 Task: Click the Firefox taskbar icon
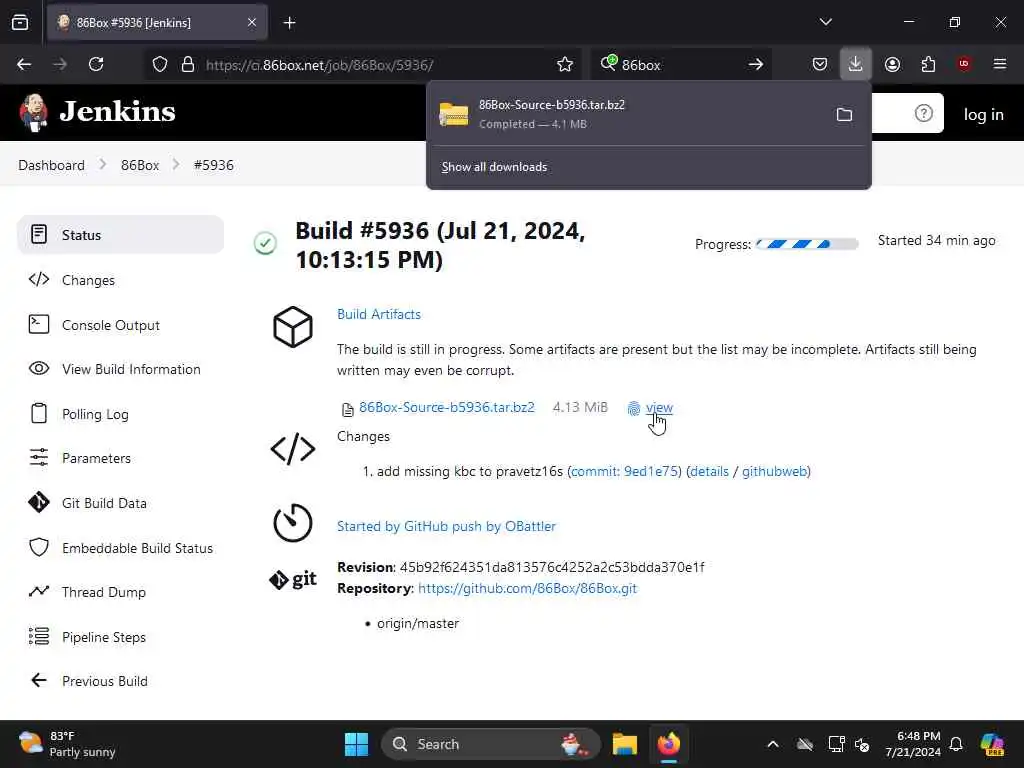tap(669, 744)
